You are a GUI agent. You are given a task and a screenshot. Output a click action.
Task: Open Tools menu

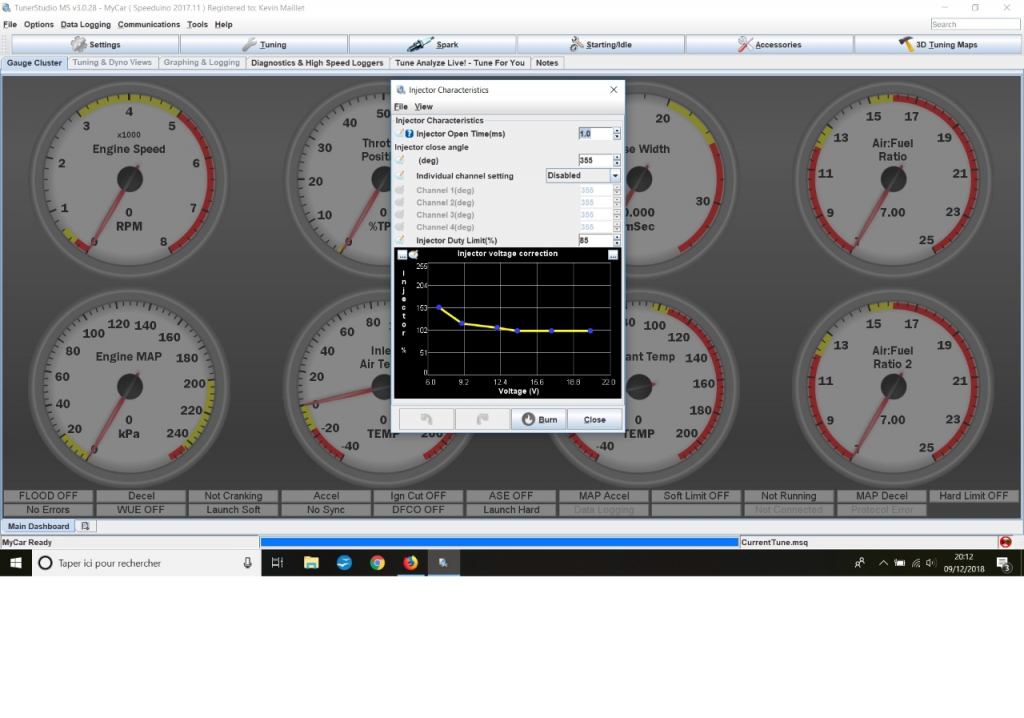(197, 24)
